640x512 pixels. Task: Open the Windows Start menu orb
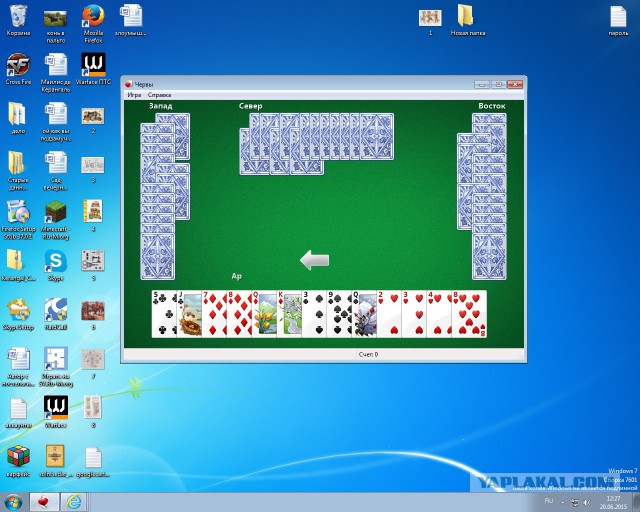pos(13,502)
